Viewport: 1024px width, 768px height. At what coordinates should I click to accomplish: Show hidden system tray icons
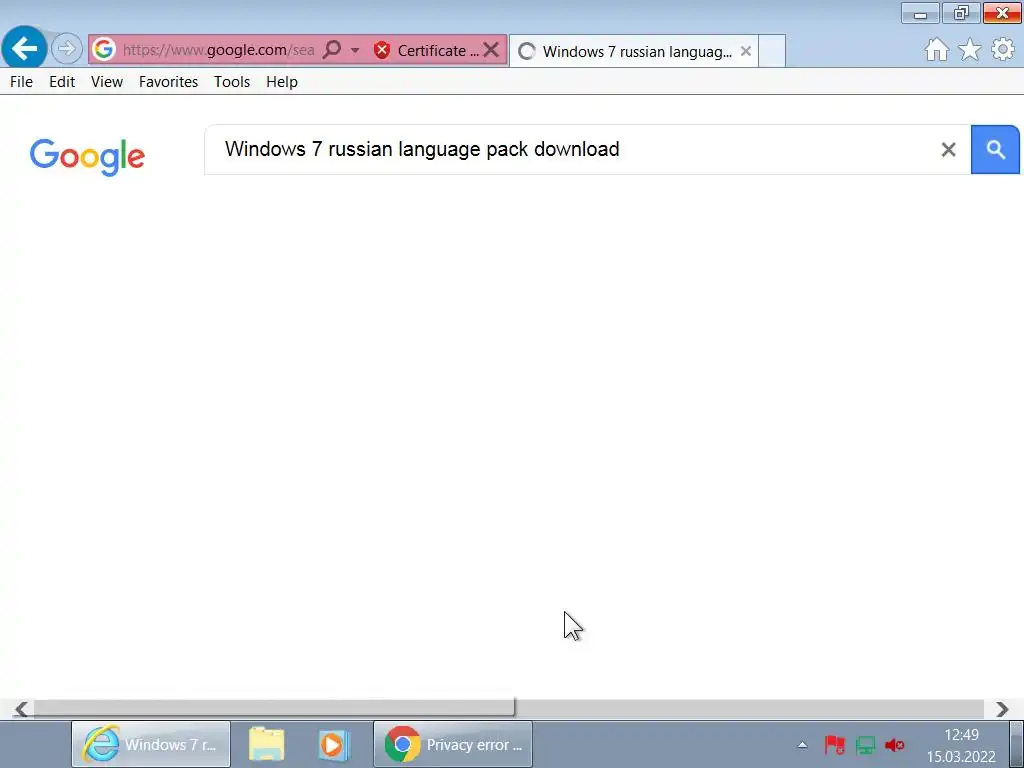(x=803, y=744)
